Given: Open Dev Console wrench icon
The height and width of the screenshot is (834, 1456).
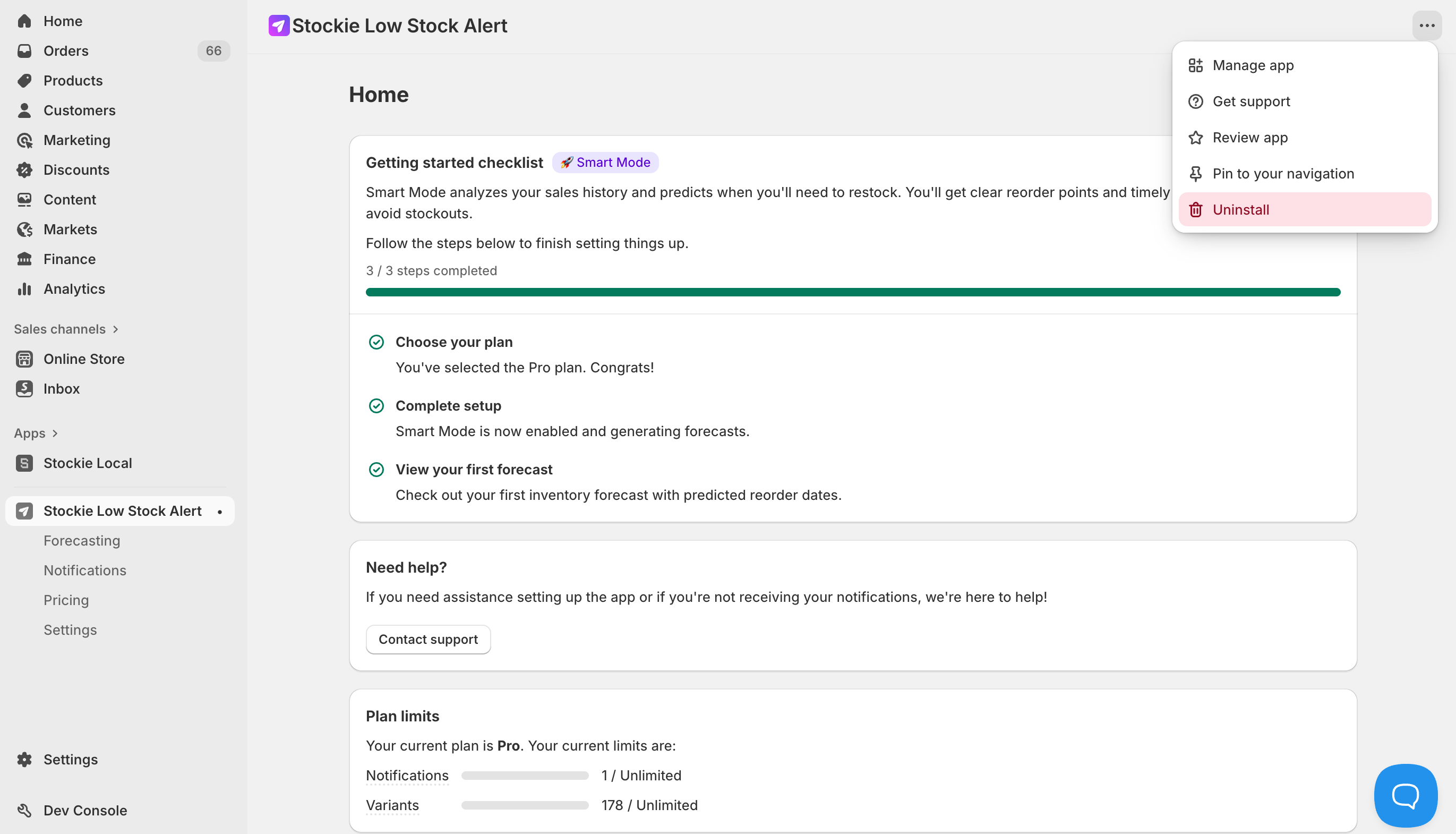Looking at the screenshot, I should coord(24,810).
